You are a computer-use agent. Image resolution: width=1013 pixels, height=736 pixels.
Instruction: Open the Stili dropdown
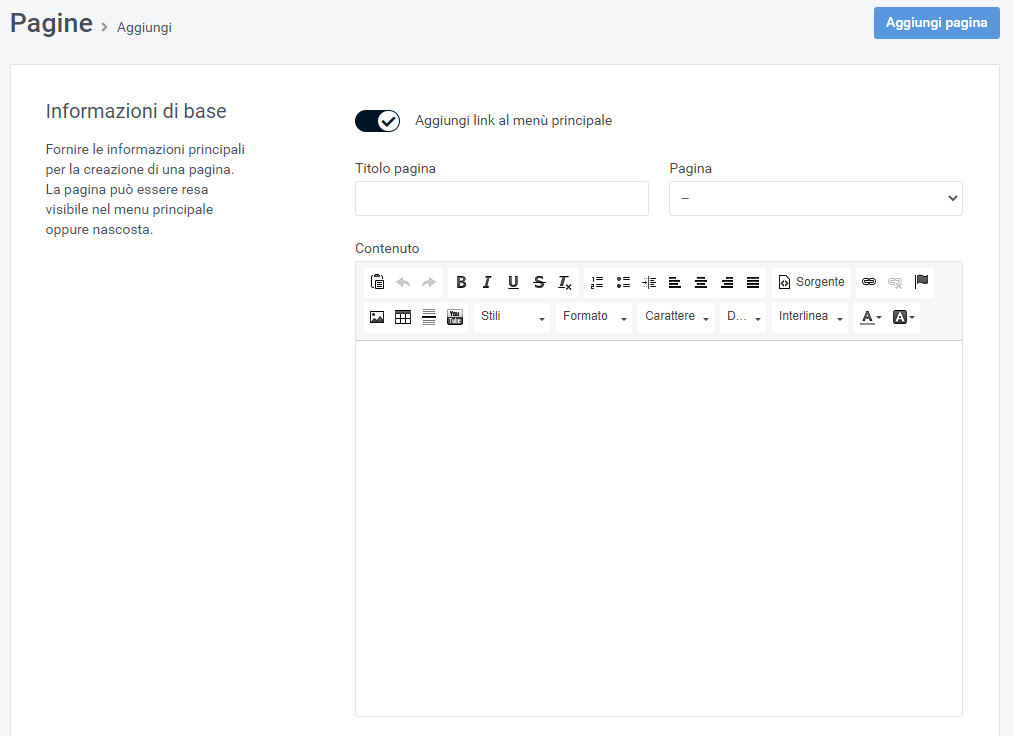(x=512, y=317)
